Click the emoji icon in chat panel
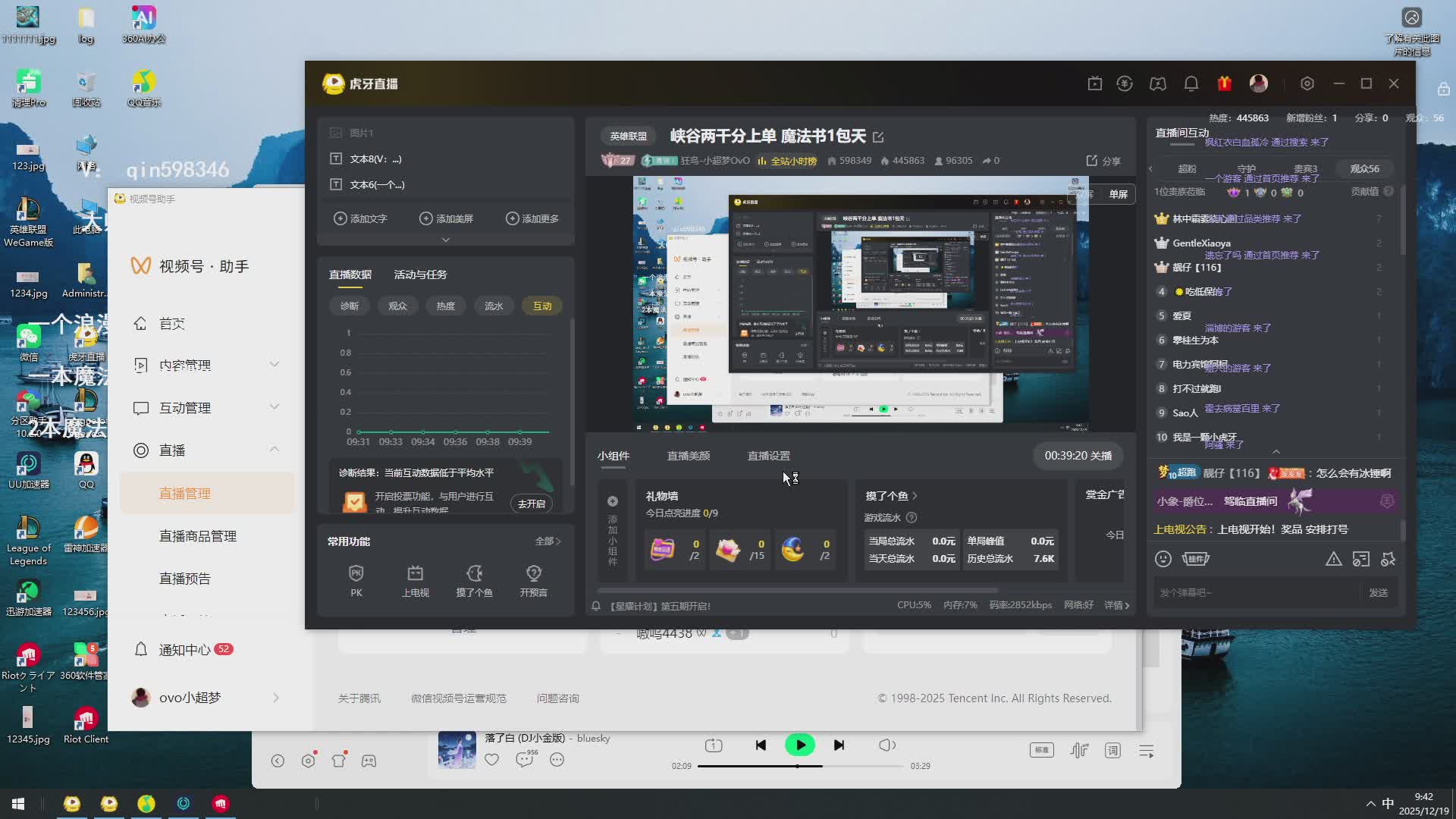 point(1163,559)
